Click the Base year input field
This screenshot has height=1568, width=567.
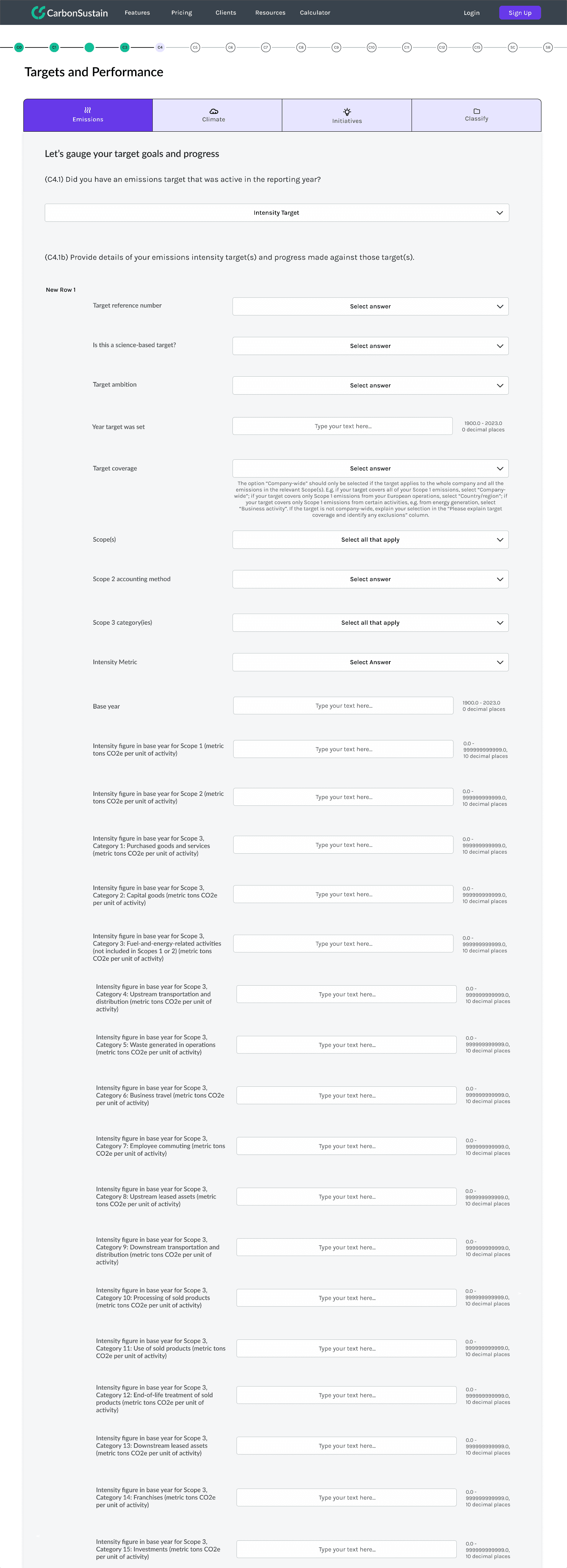click(x=343, y=706)
